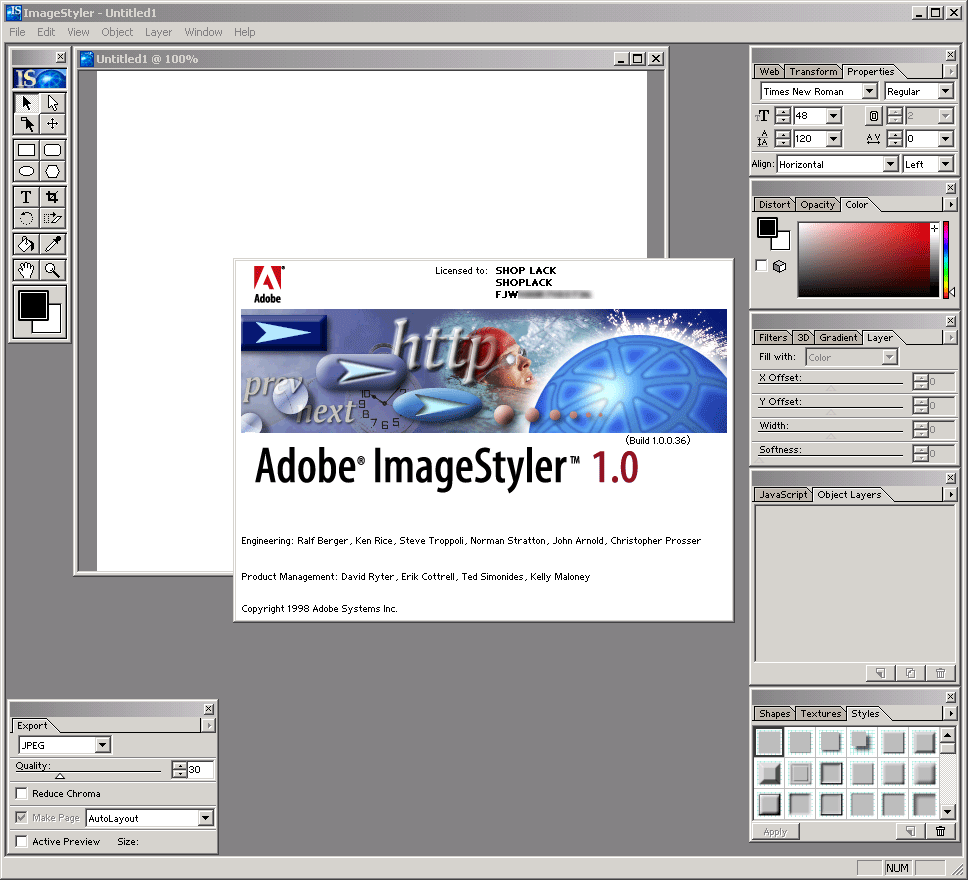
Task: Switch to the Transform tab
Action: point(813,72)
